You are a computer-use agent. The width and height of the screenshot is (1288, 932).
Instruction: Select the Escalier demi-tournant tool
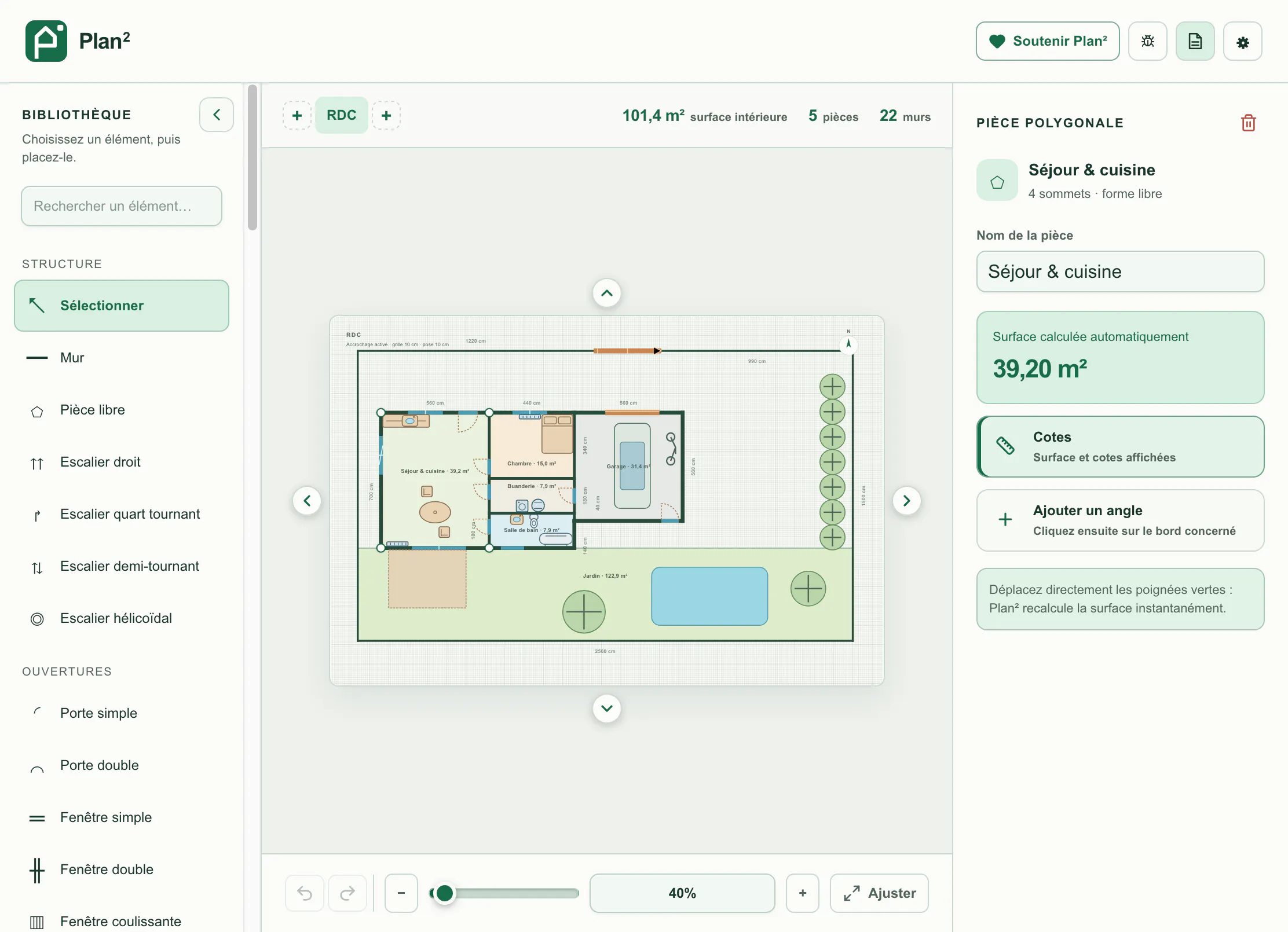[x=122, y=566]
